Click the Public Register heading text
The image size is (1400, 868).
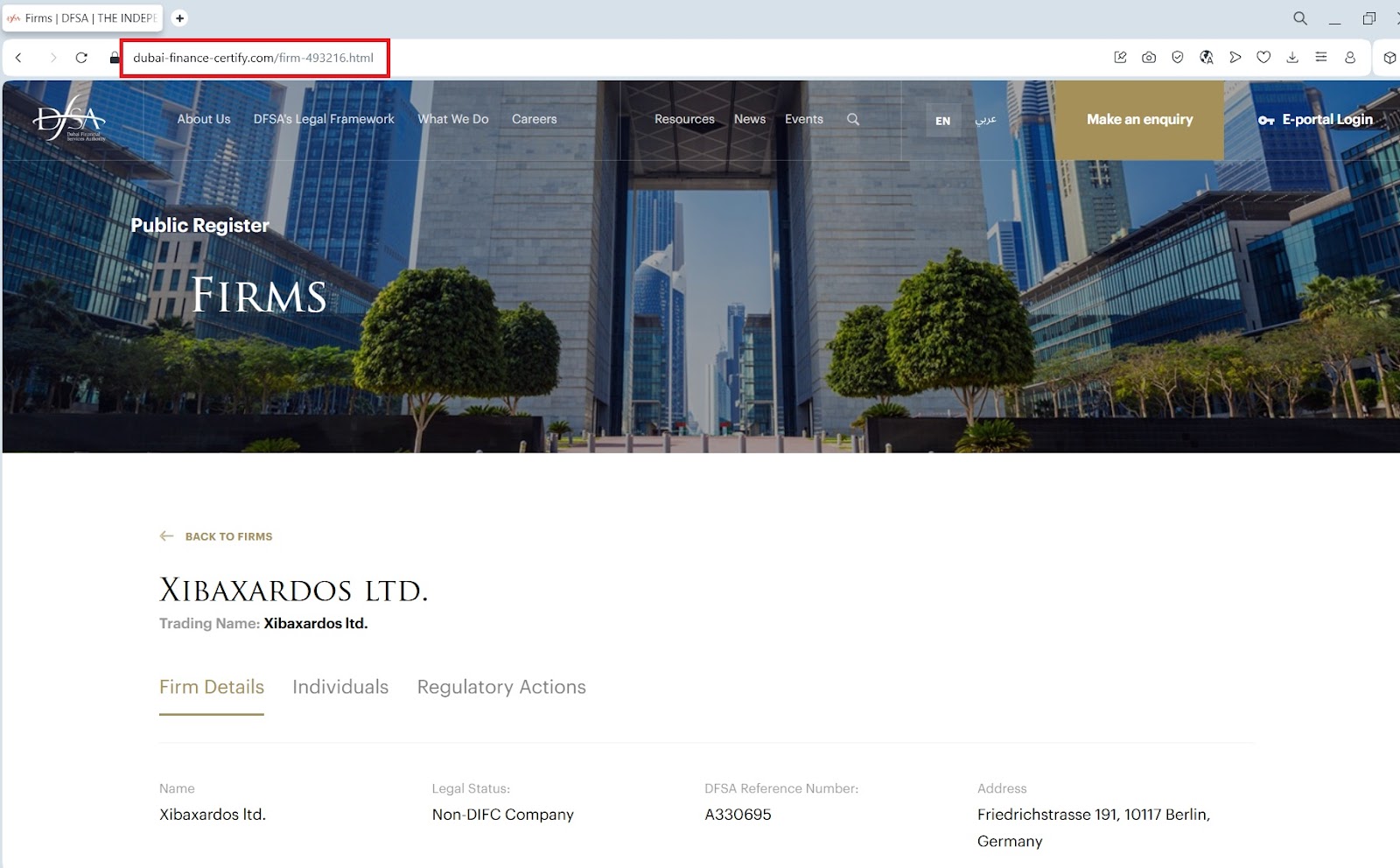click(x=199, y=225)
